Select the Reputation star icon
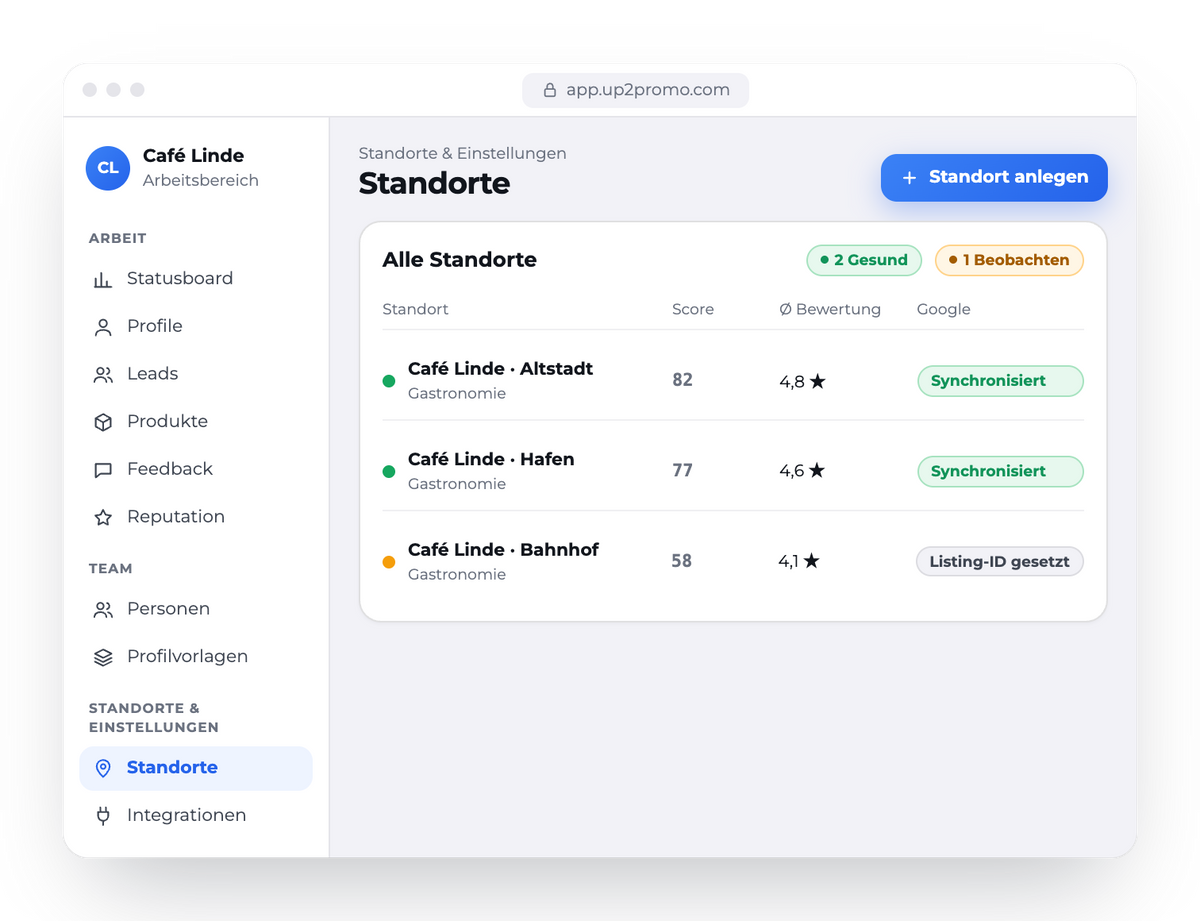The width and height of the screenshot is (1200, 921). 103,517
